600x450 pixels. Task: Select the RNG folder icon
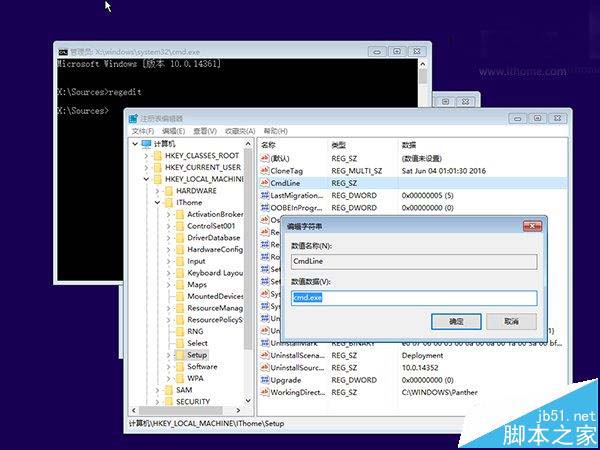pyautogui.click(x=179, y=331)
